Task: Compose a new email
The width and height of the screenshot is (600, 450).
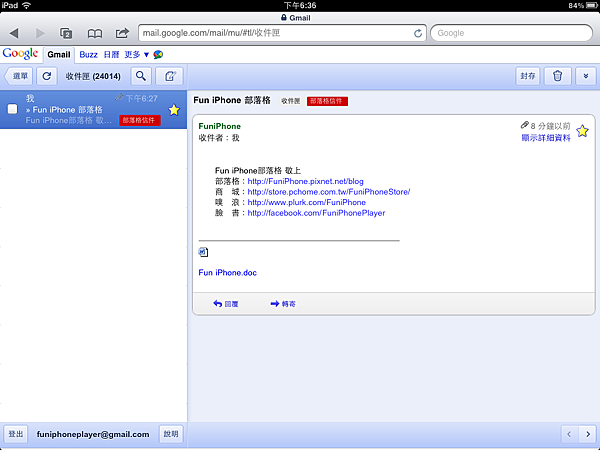Action: coord(170,76)
